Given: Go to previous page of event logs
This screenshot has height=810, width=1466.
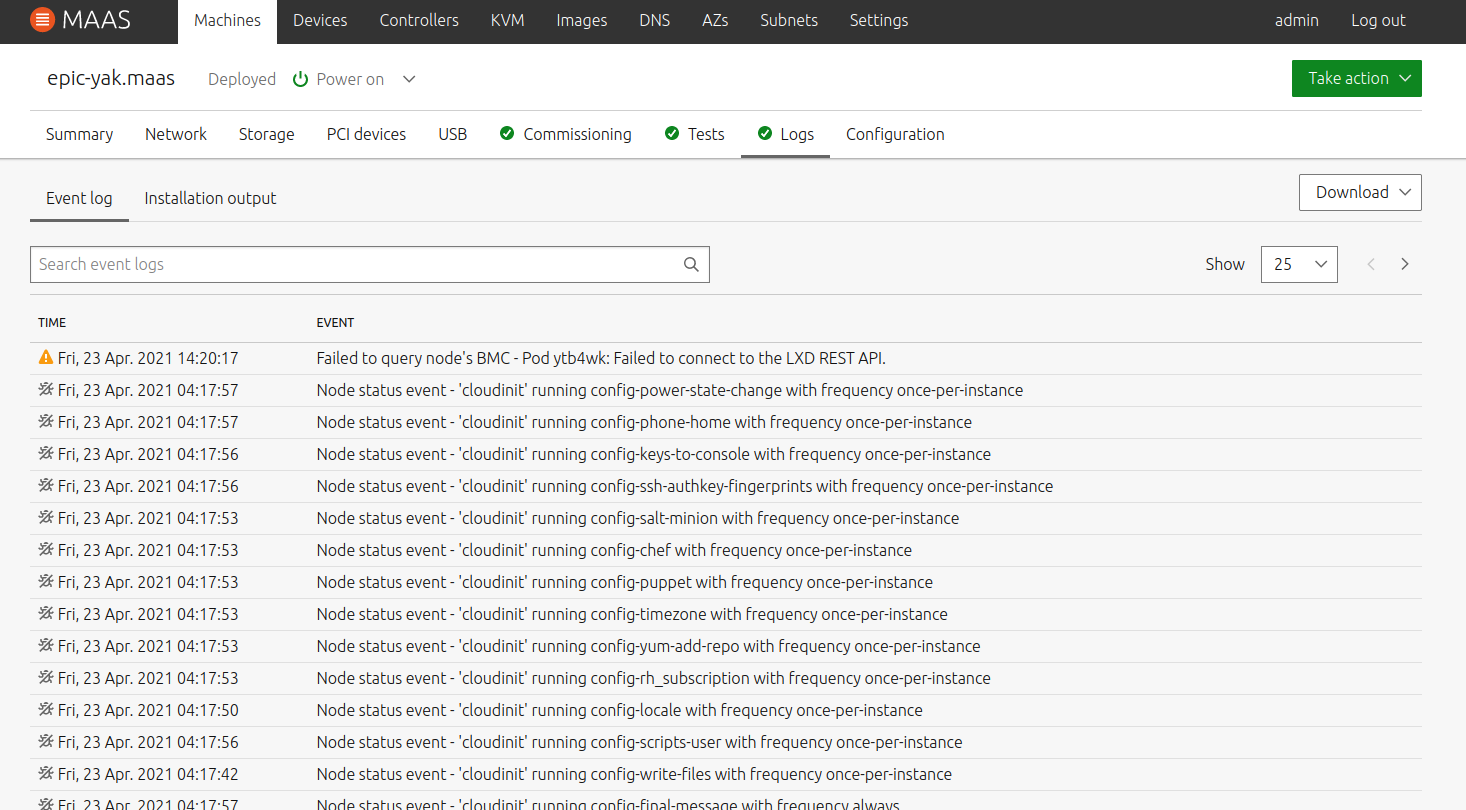Looking at the screenshot, I should tap(1371, 264).
